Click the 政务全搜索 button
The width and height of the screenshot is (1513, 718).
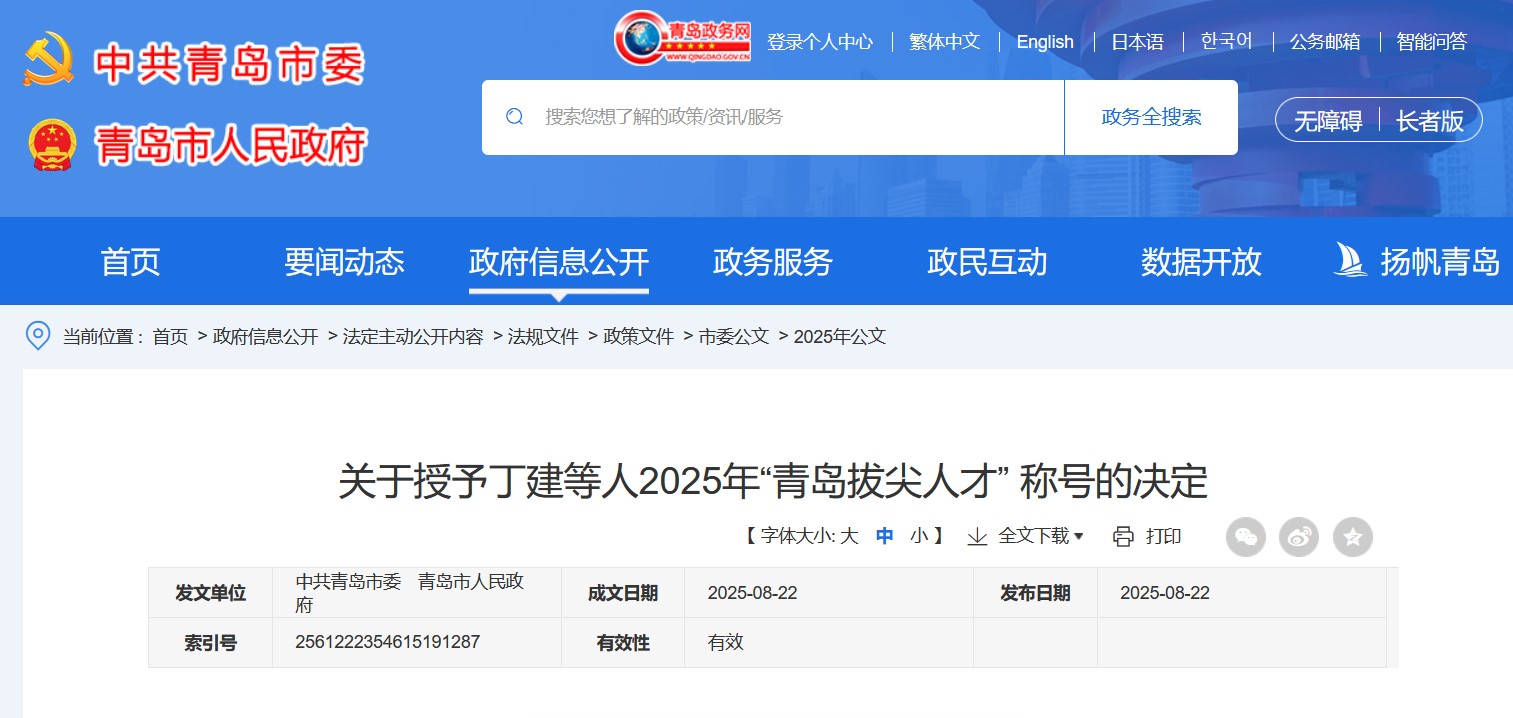point(1151,117)
